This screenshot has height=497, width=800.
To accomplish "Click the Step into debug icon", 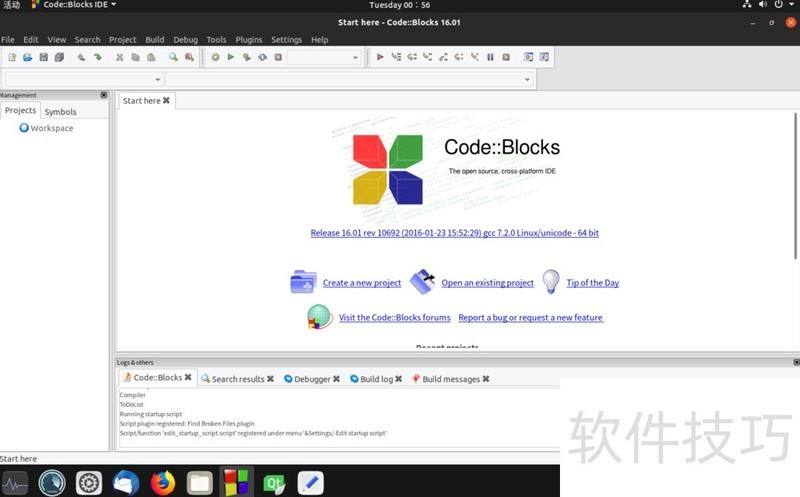I will point(428,57).
